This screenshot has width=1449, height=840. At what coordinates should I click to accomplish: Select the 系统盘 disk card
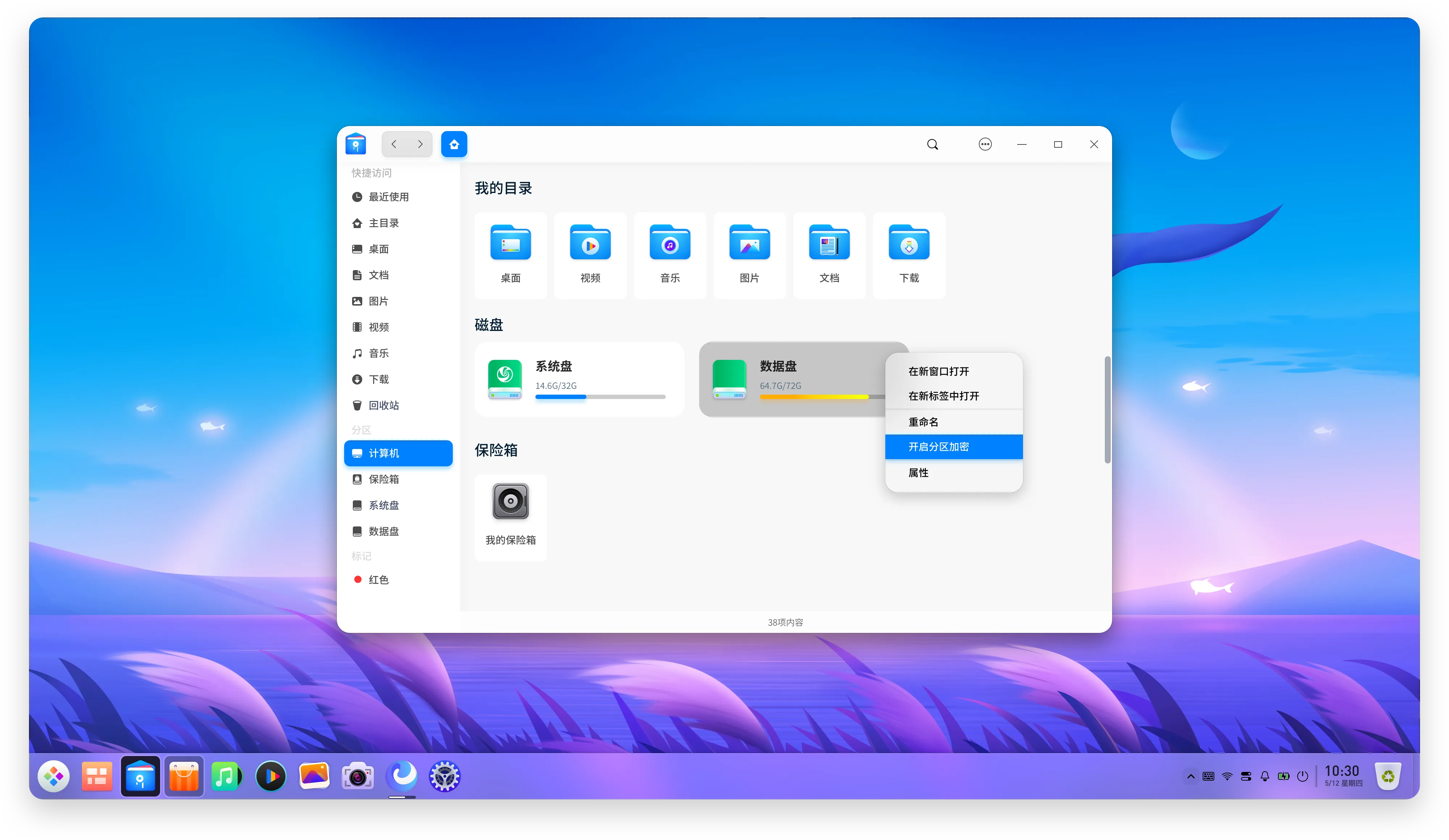tap(579, 379)
